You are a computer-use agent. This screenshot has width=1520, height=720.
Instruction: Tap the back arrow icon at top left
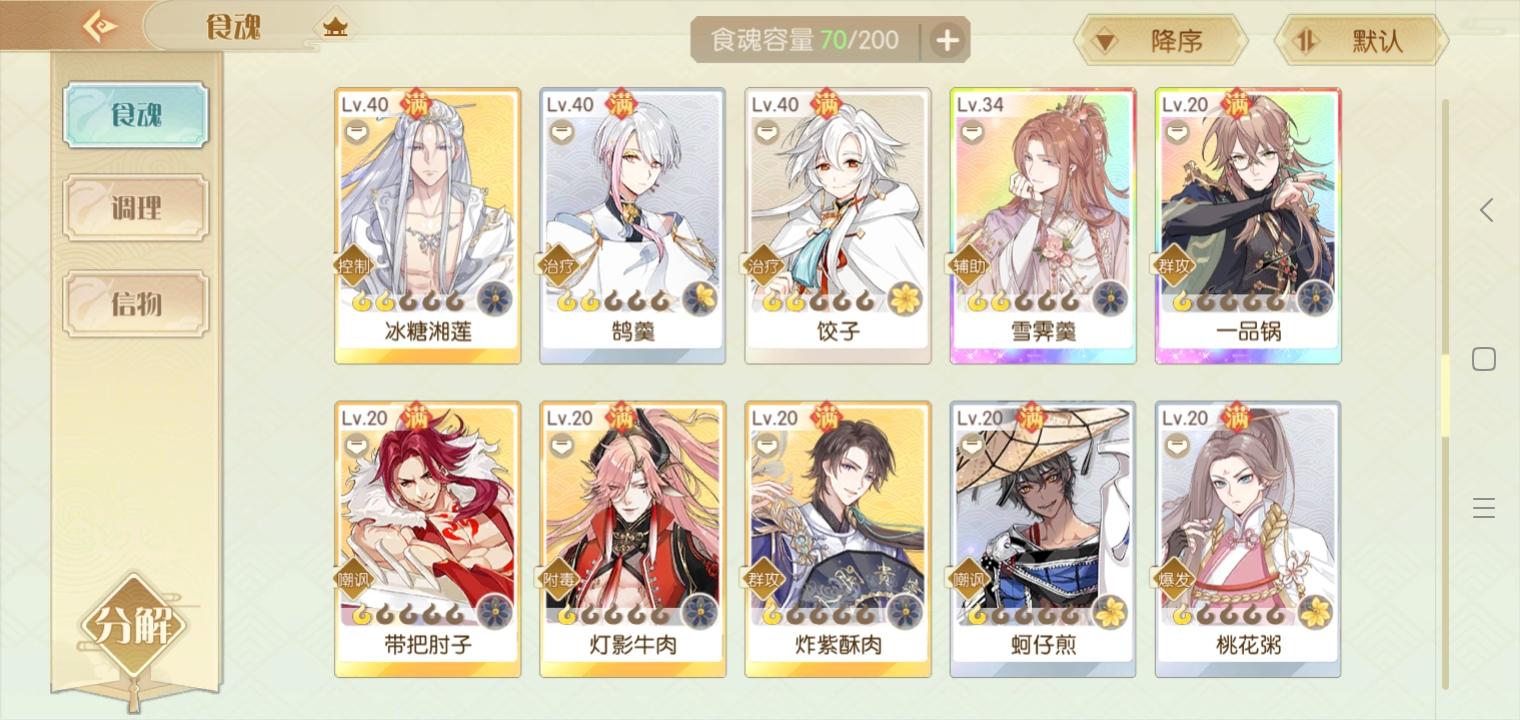coord(100,27)
